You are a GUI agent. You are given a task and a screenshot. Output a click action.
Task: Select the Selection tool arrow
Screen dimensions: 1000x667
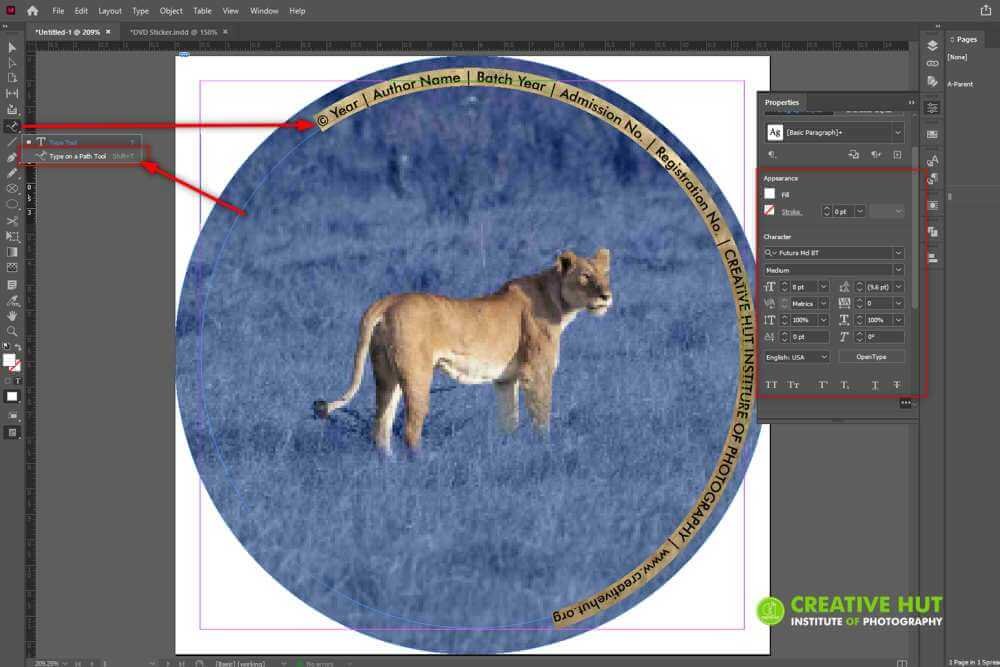pos(11,47)
